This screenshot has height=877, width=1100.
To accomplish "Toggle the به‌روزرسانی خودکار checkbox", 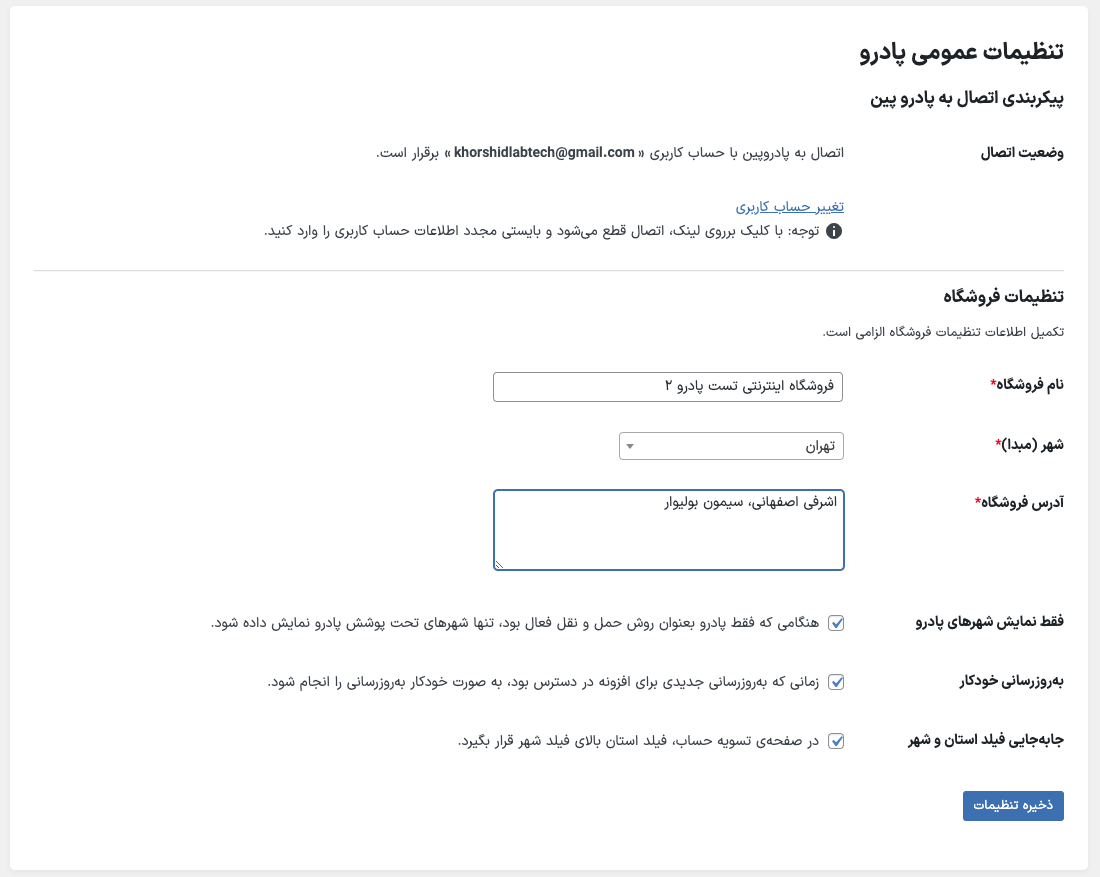I will (x=836, y=682).
